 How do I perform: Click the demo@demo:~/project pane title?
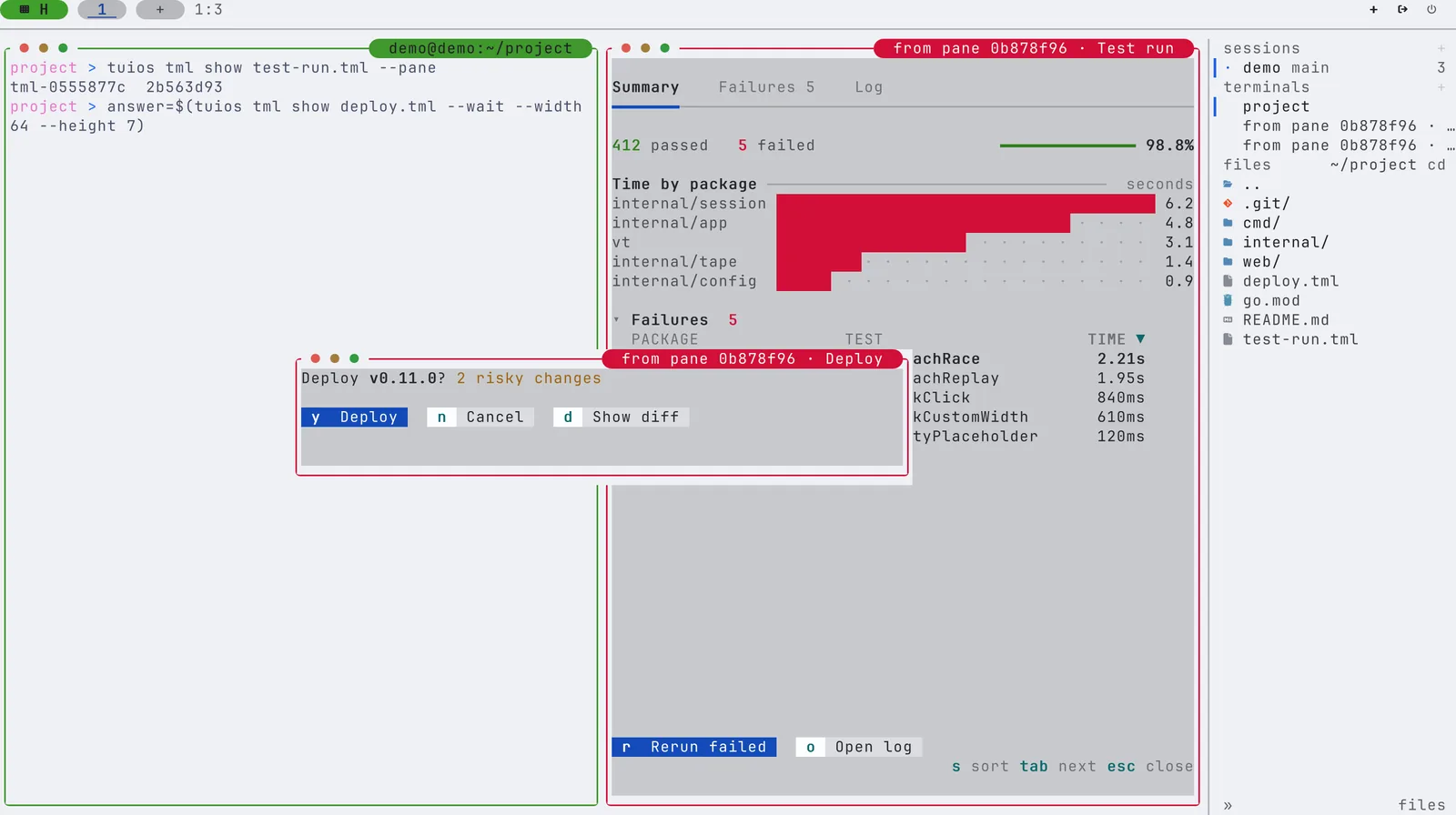[x=480, y=48]
